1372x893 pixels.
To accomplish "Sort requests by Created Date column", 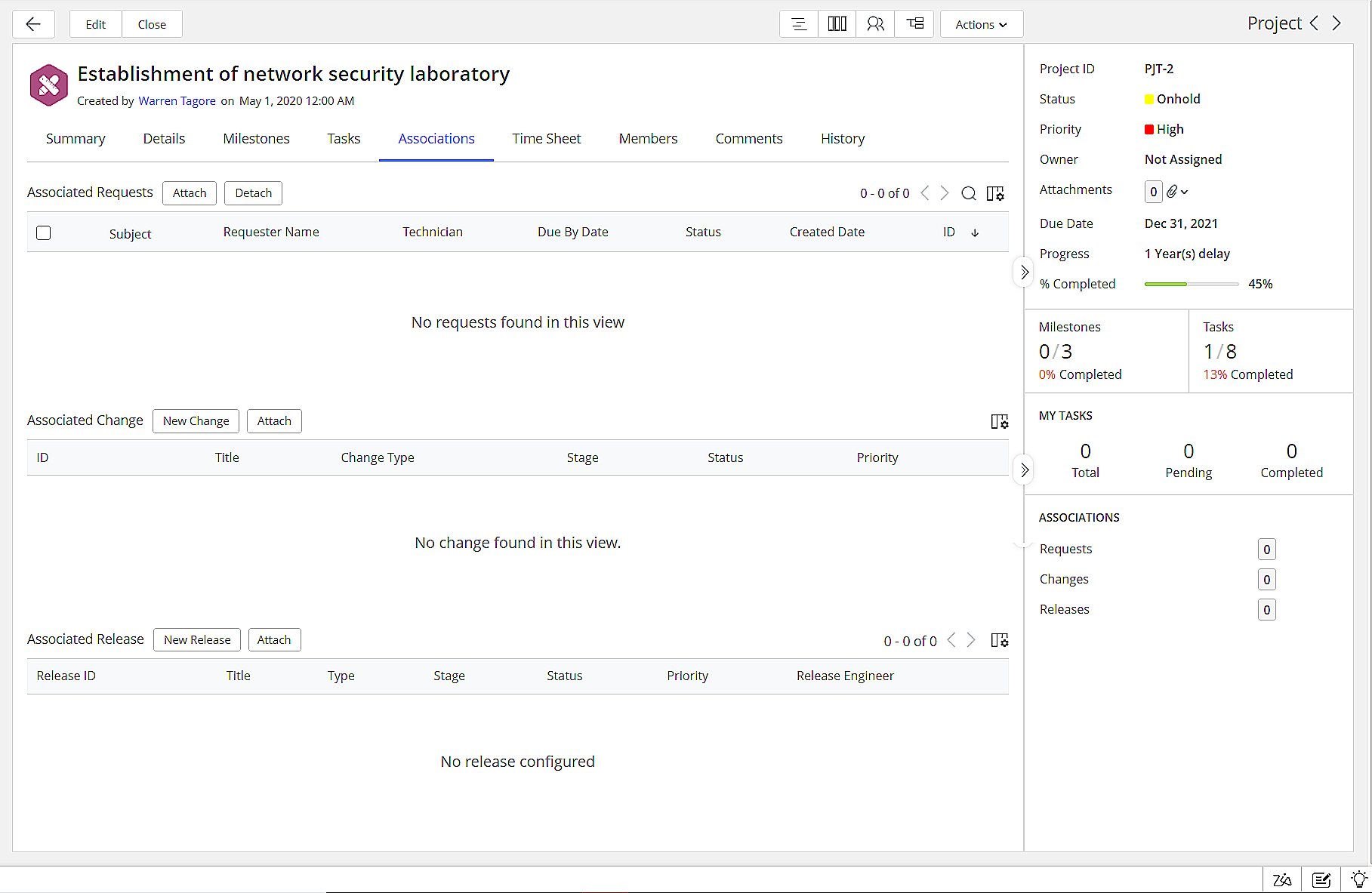I will (x=827, y=232).
